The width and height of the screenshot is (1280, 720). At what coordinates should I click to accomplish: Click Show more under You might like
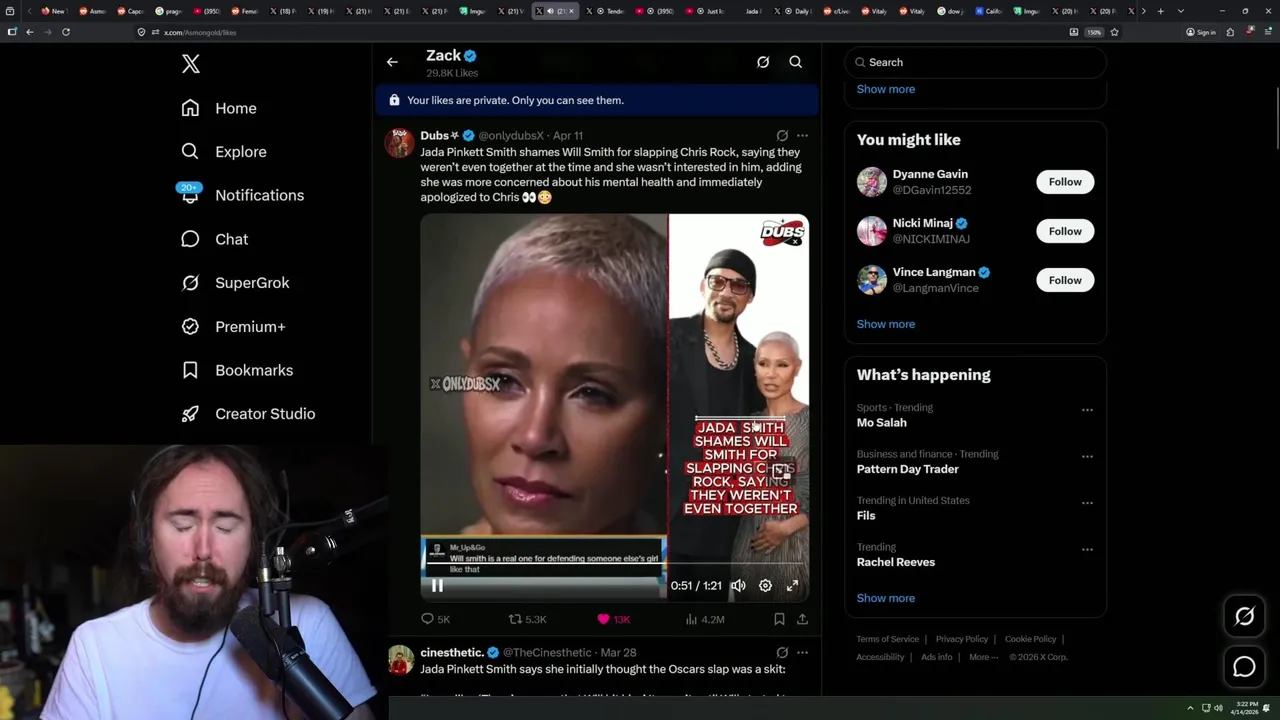[885, 324]
